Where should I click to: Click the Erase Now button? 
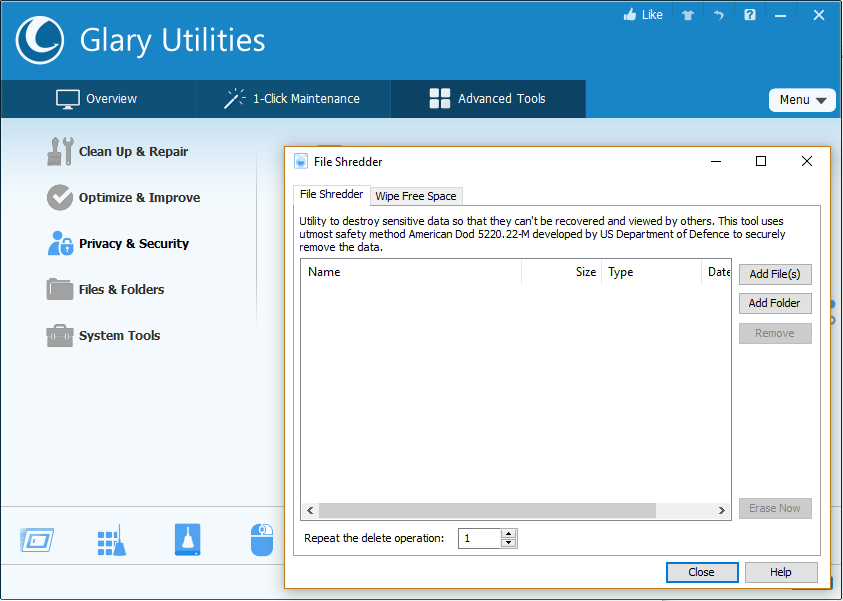(x=775, y=509)
